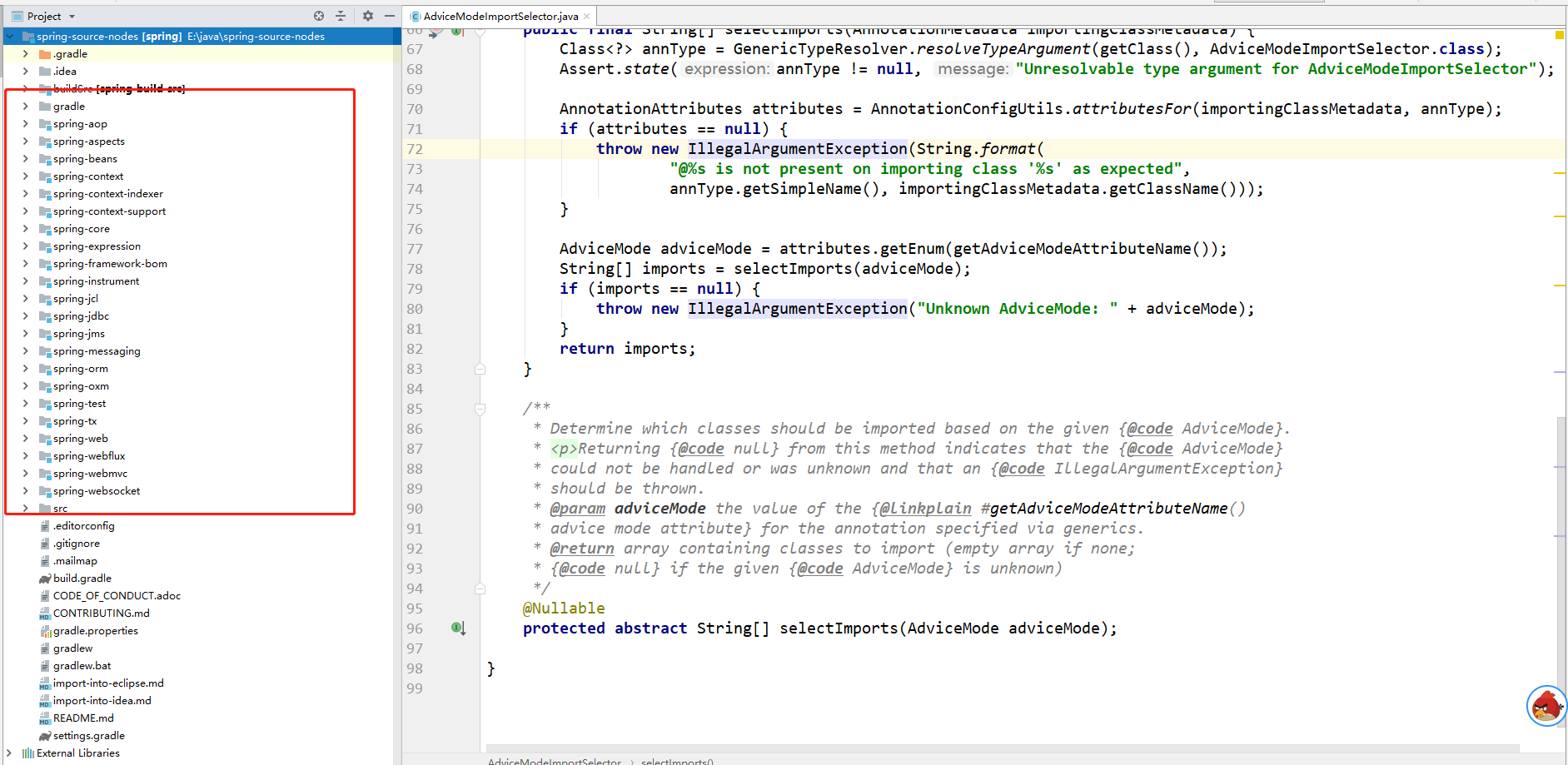
Task: Click the Collapse All icon in Project panel
Action: [341, 16]
